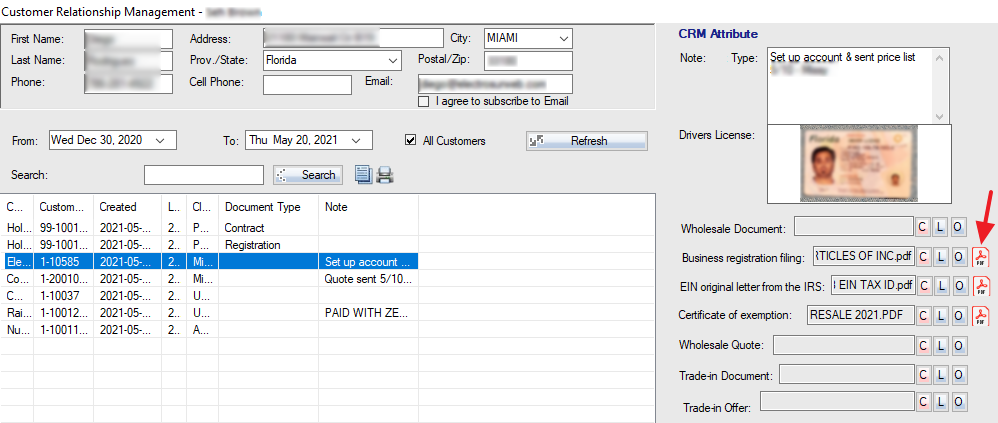Click O button for Certificate of exemption
This screenshot has height=423, width=998.
click(x=959, y=315)
